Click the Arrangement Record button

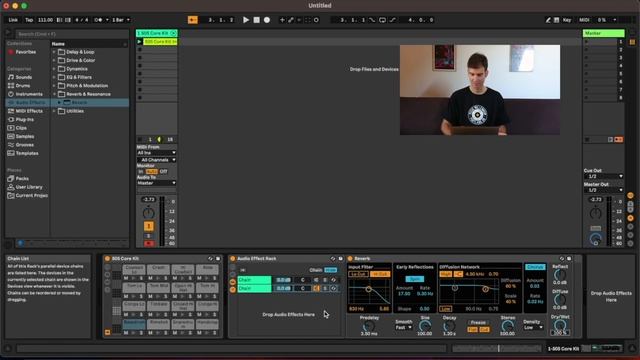click(267, 20)
